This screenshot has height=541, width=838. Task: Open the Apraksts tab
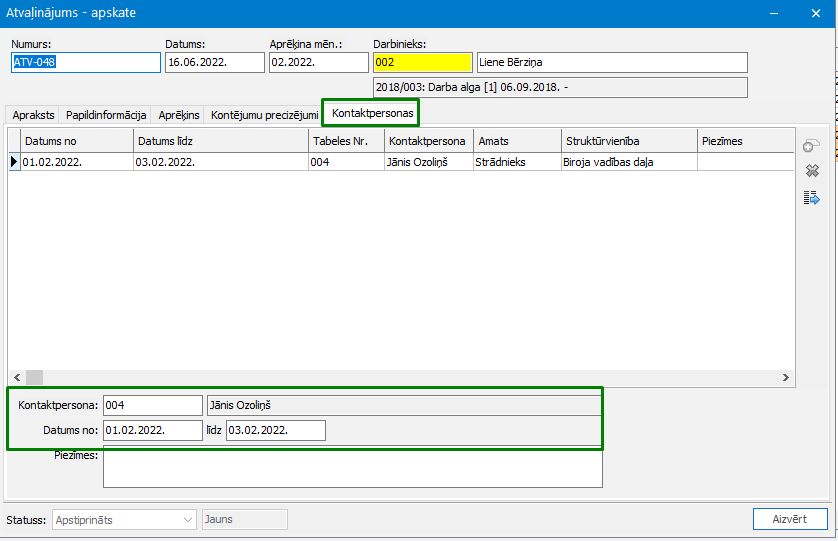tap(33, 115)
